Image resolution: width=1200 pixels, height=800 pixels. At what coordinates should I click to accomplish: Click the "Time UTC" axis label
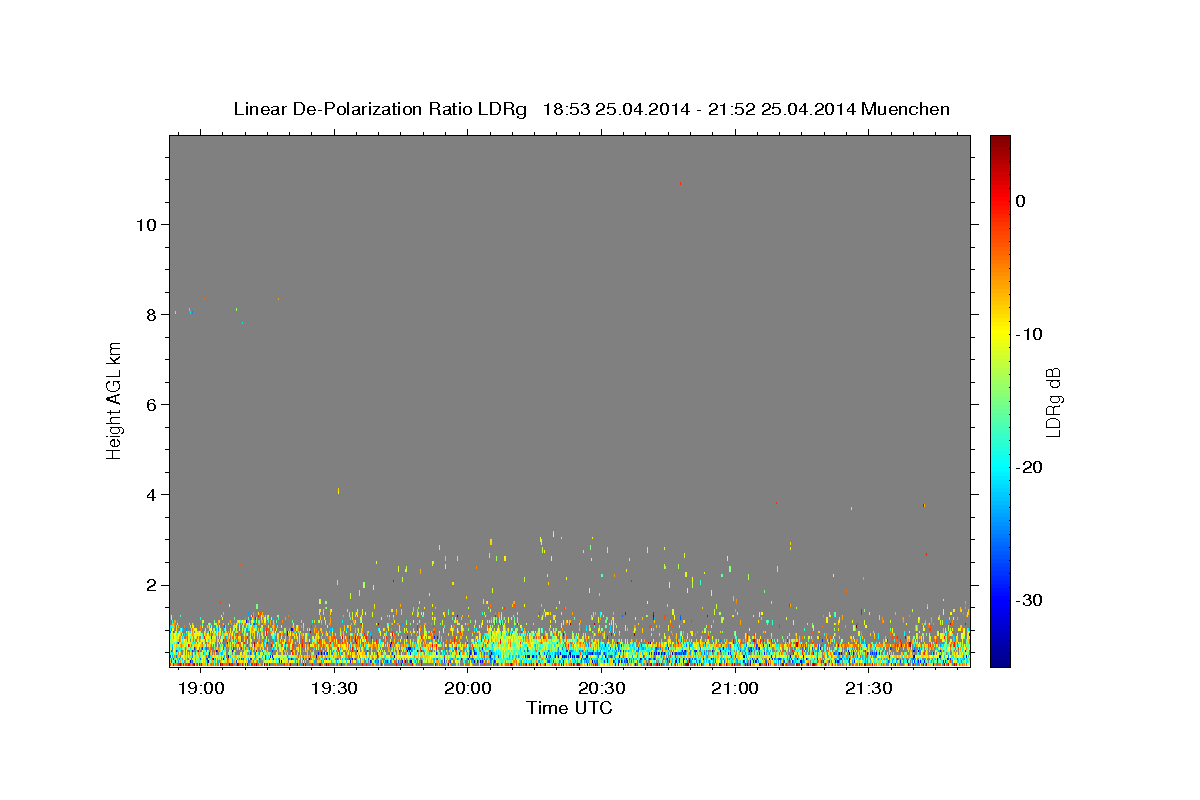[x=569, y=708]
